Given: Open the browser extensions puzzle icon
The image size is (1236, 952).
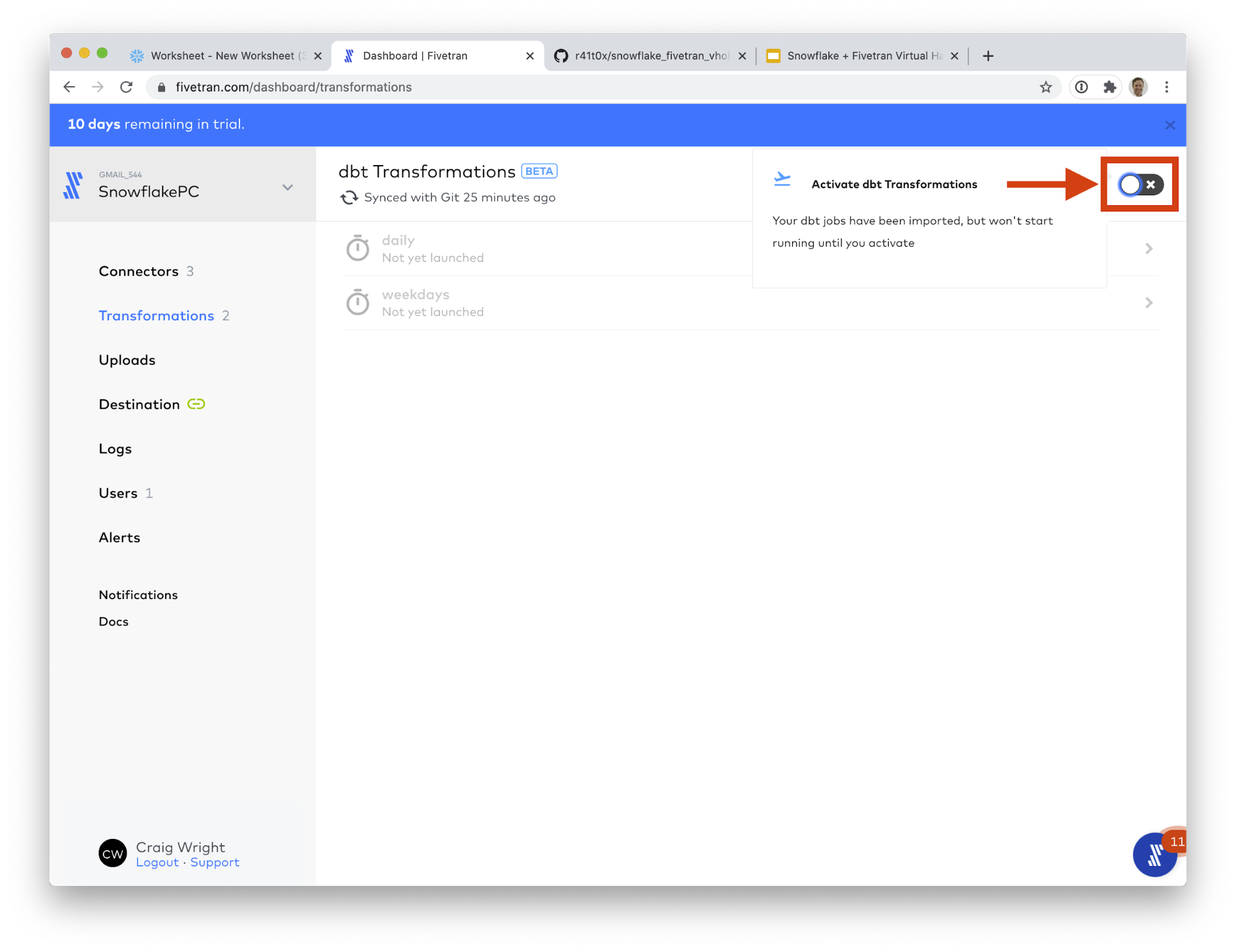Looking at the screenshot, I should tap(1110, 87).
